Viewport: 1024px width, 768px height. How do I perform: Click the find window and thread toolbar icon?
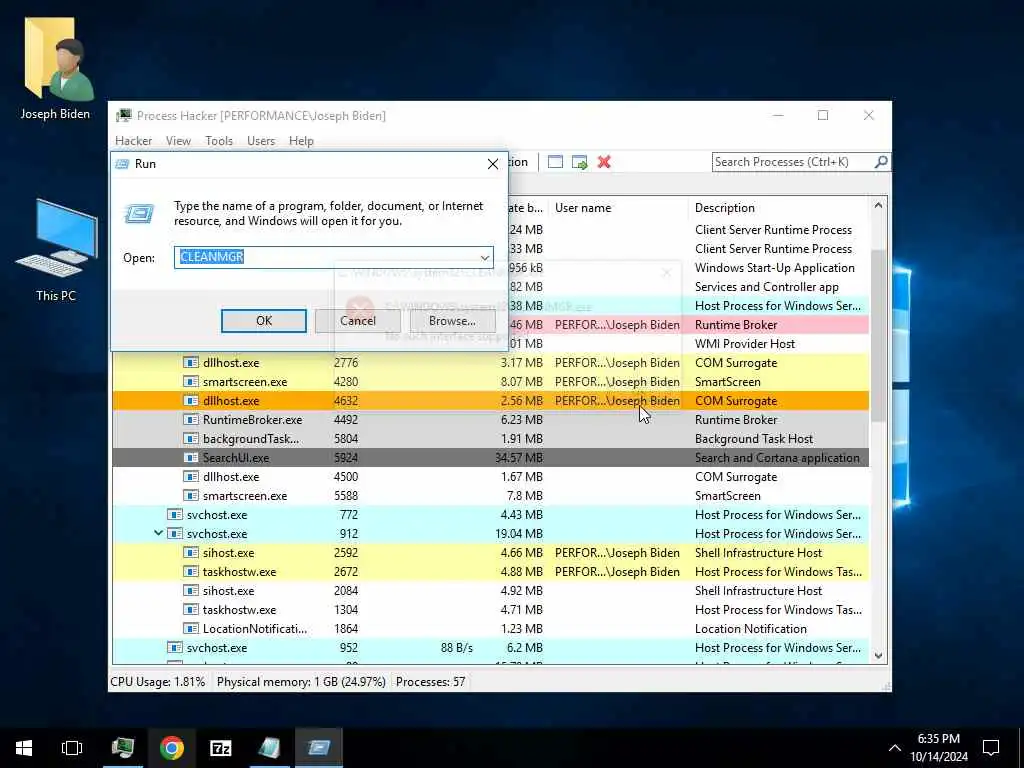579,162
